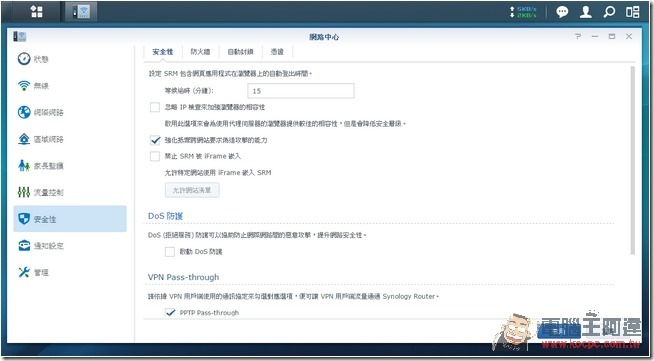
Task: Click the vertical scrollbar of settings panel
Action: pyautogui.click(x=632, y=160)
